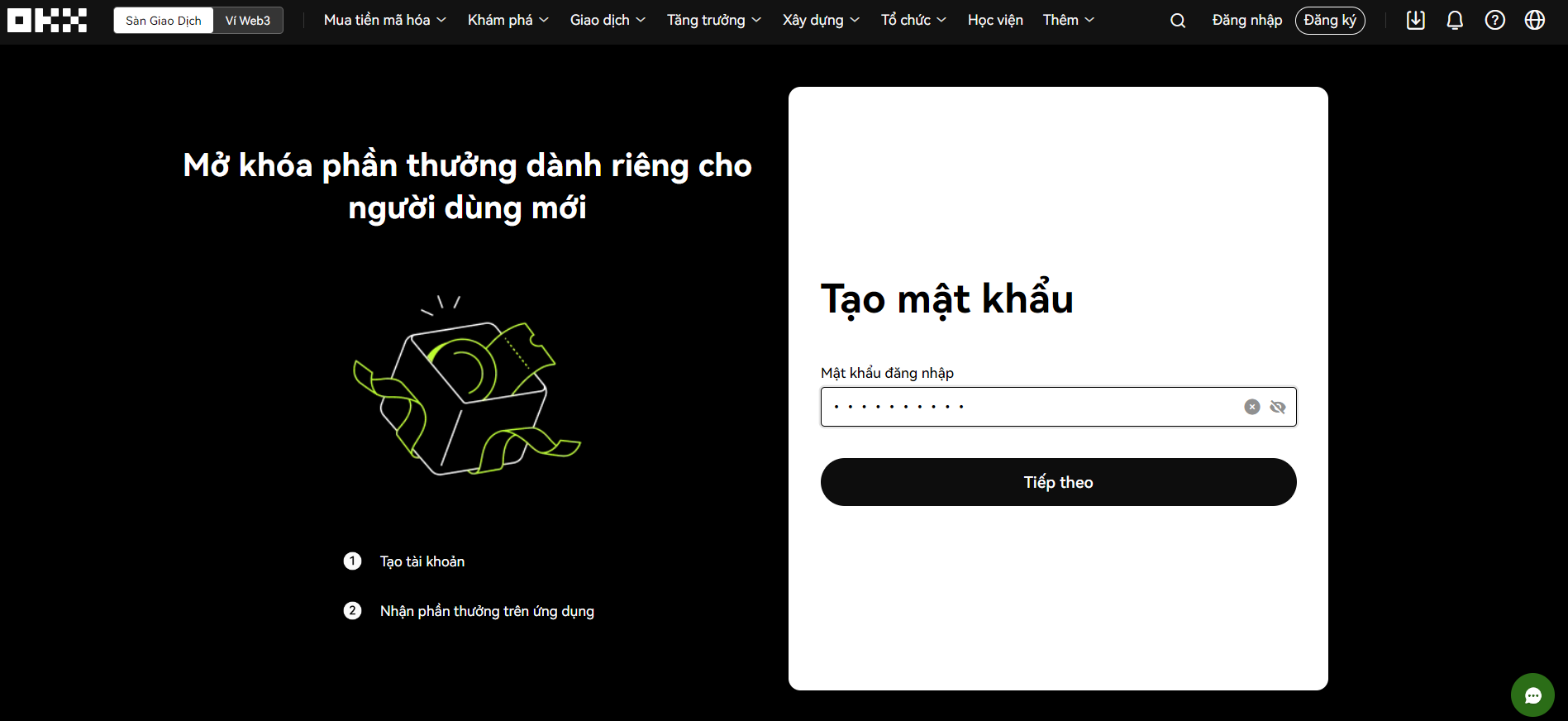Click the OKX logo
This screenshot has width=1568, height=721.
[x=47, y=21]
